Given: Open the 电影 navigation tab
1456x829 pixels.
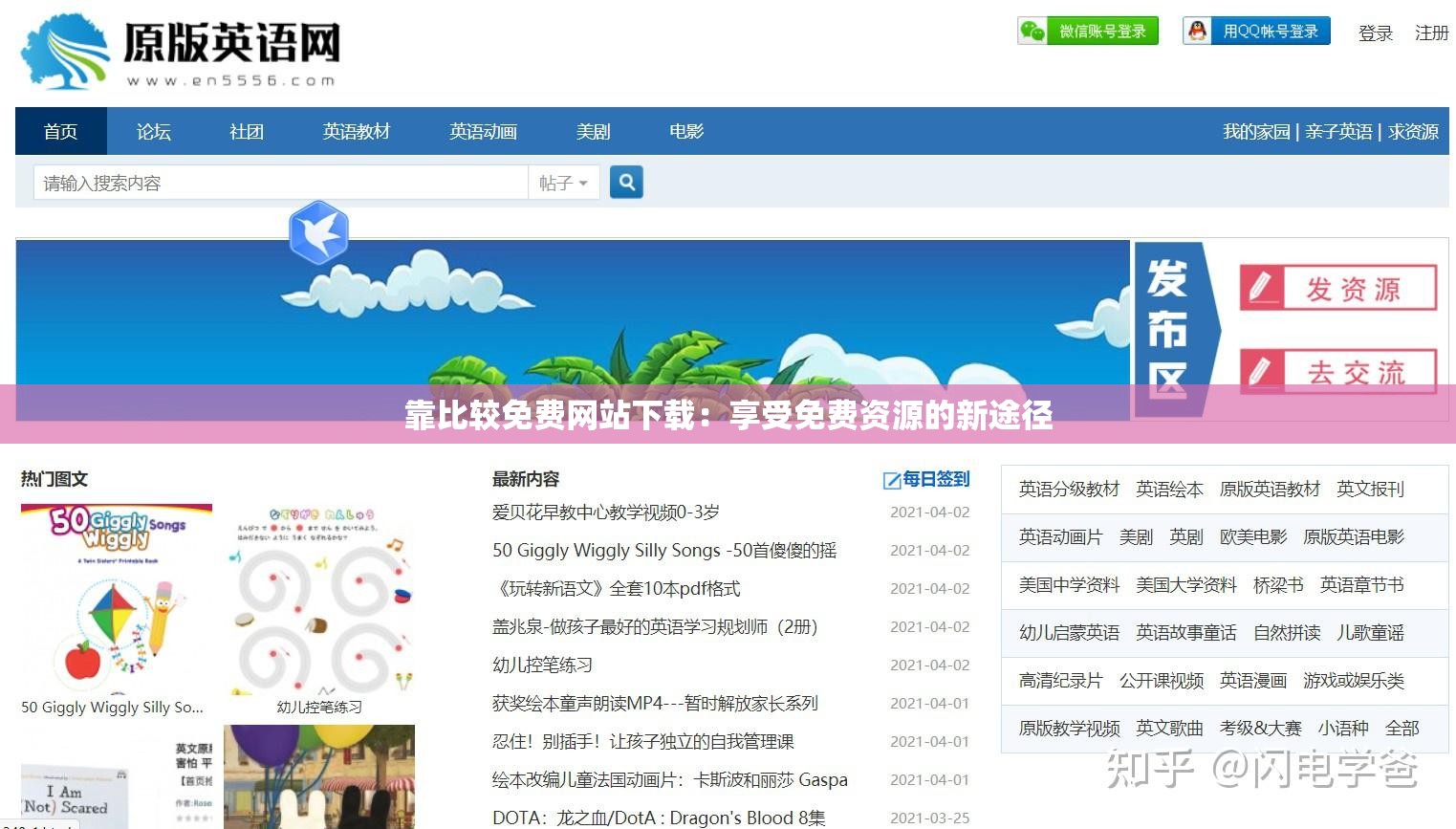Looking at the screenshot, I should [686, 131].
